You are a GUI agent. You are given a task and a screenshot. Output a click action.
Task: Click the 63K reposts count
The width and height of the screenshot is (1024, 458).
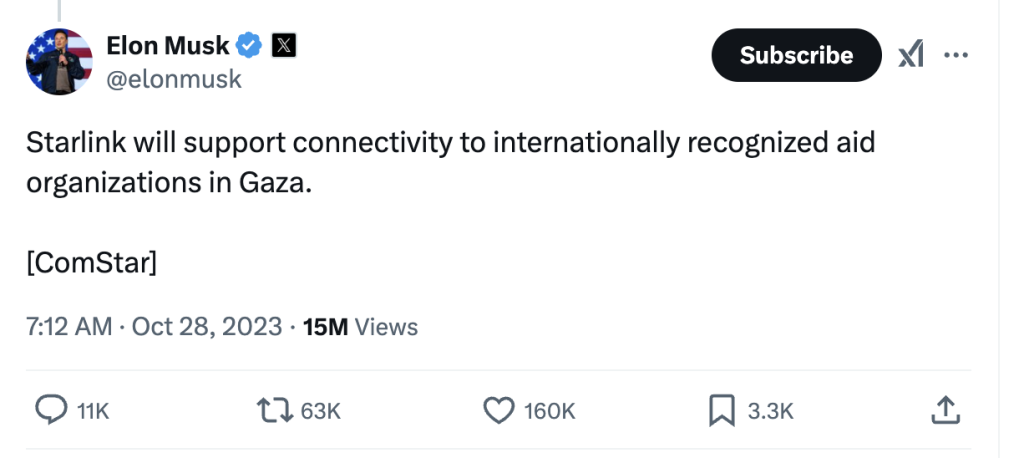tap(321, 410)
